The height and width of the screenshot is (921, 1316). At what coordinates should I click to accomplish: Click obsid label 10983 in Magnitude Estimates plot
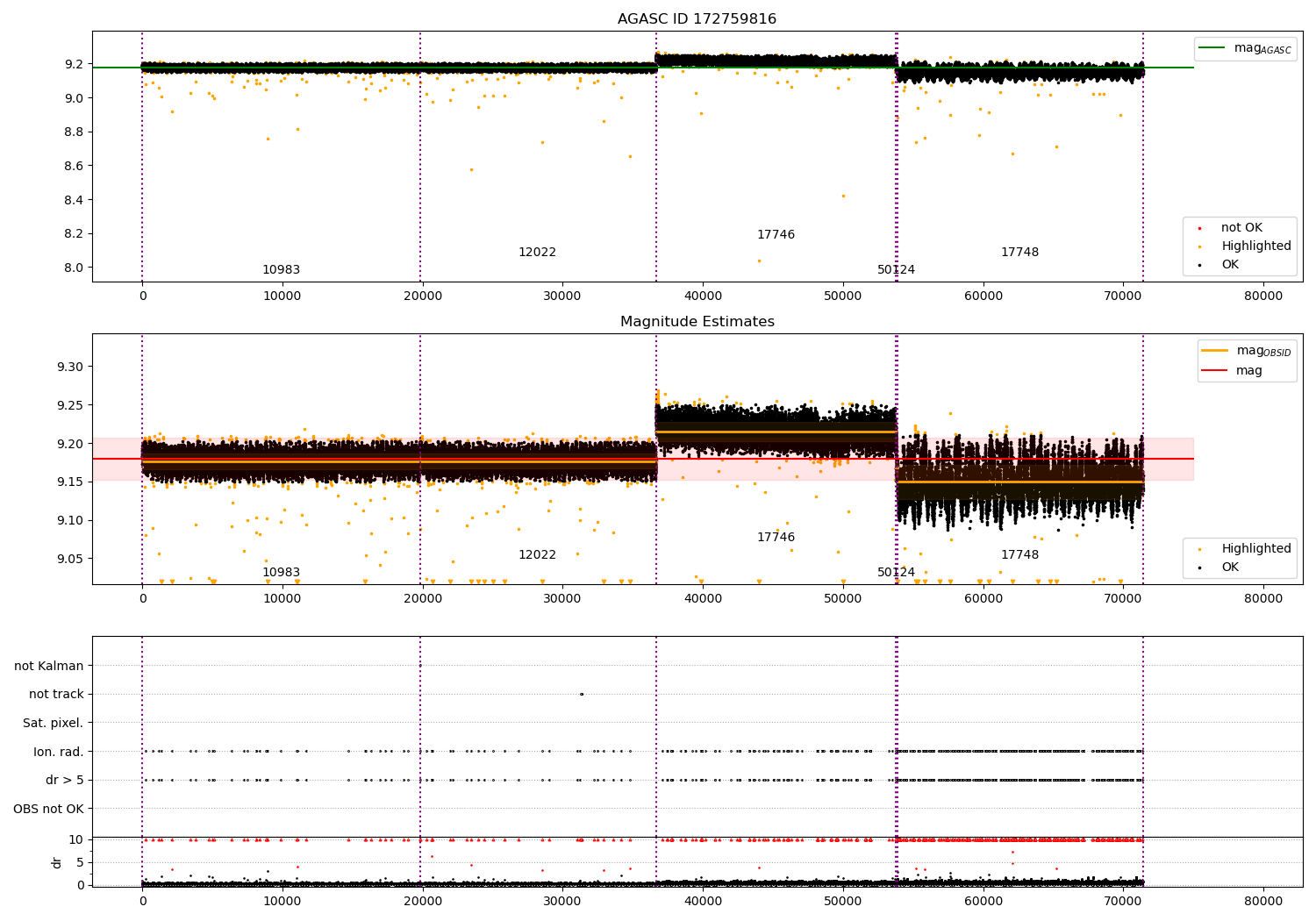(x=281, y=573)
